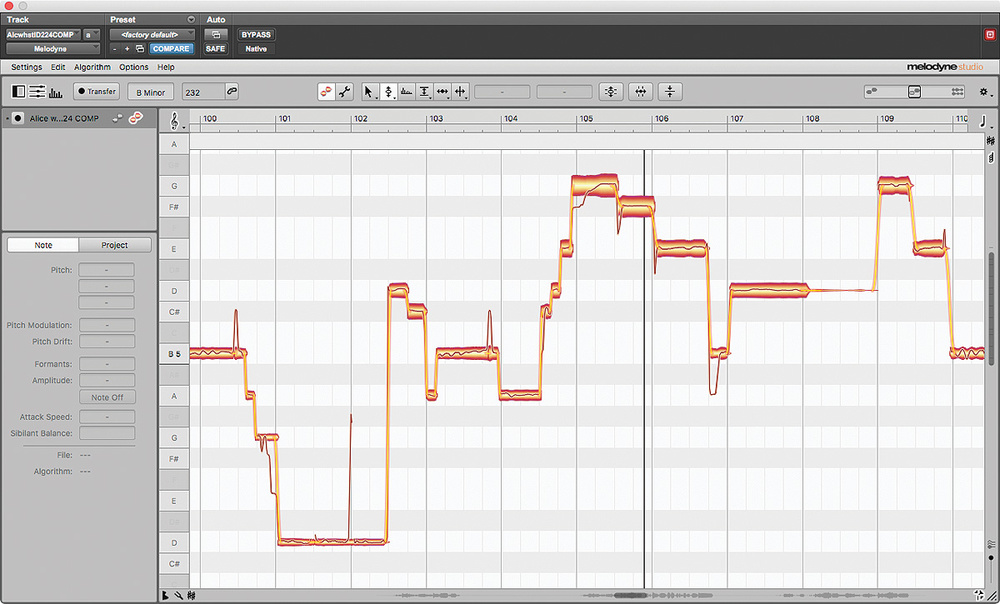Screen dimensions: 1000x604
Task: Open the factory default preset dropdown
Action: (152, 34)
